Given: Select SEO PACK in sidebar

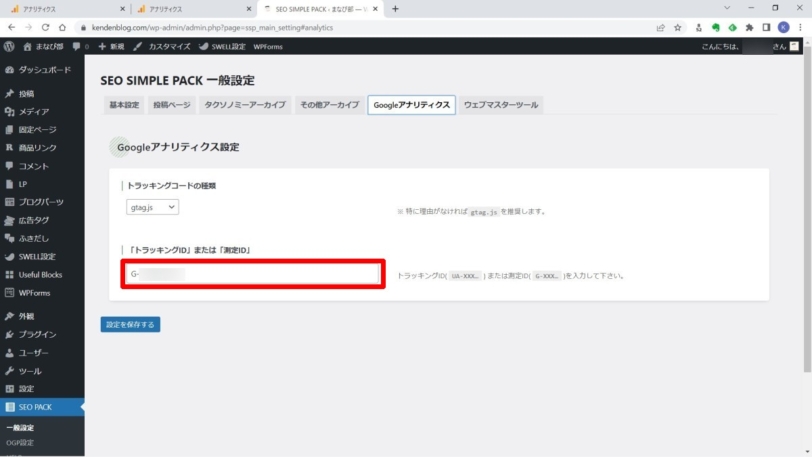Looking at the screenshot, I should pos(42,407).
